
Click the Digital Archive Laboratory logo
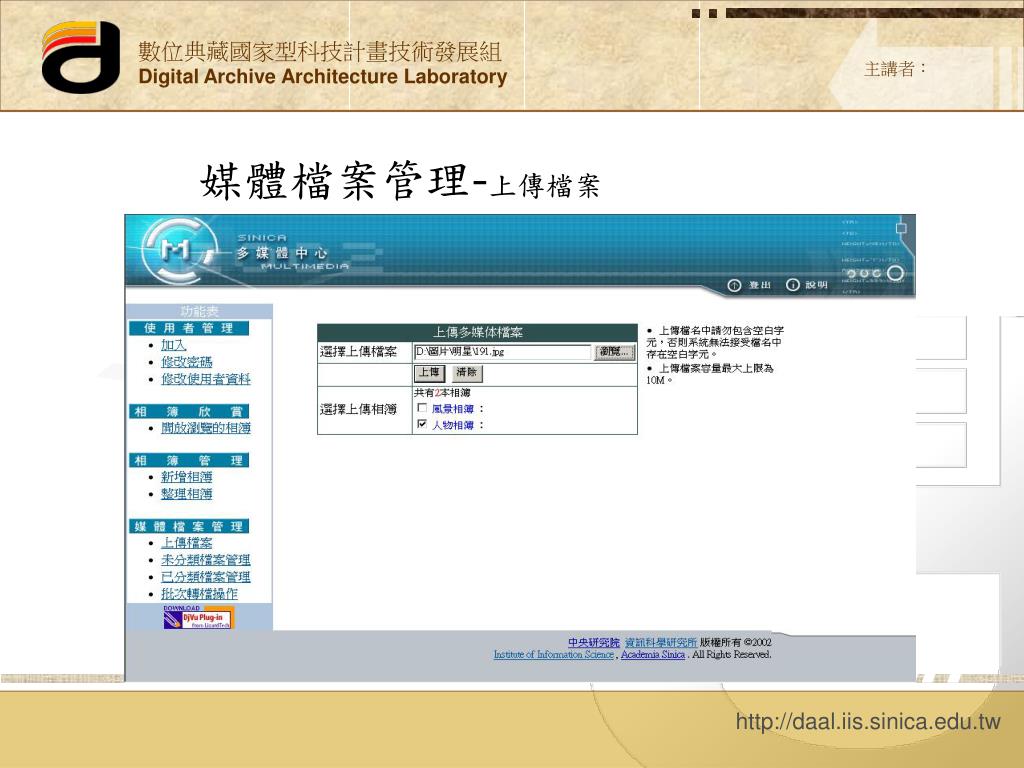pyautogui.click(x=81, y=57)
